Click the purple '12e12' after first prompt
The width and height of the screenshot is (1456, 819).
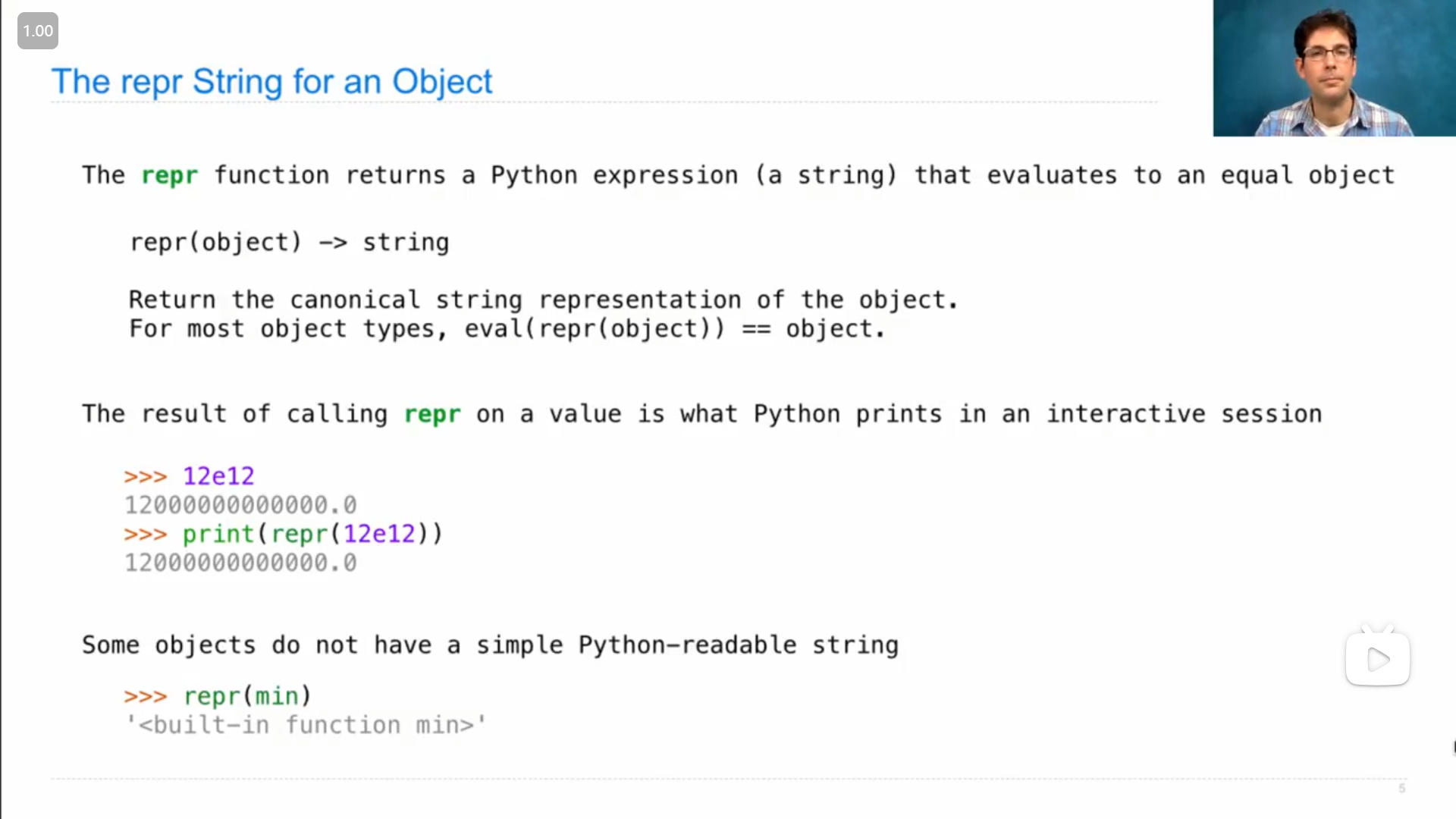click(218, 476)
